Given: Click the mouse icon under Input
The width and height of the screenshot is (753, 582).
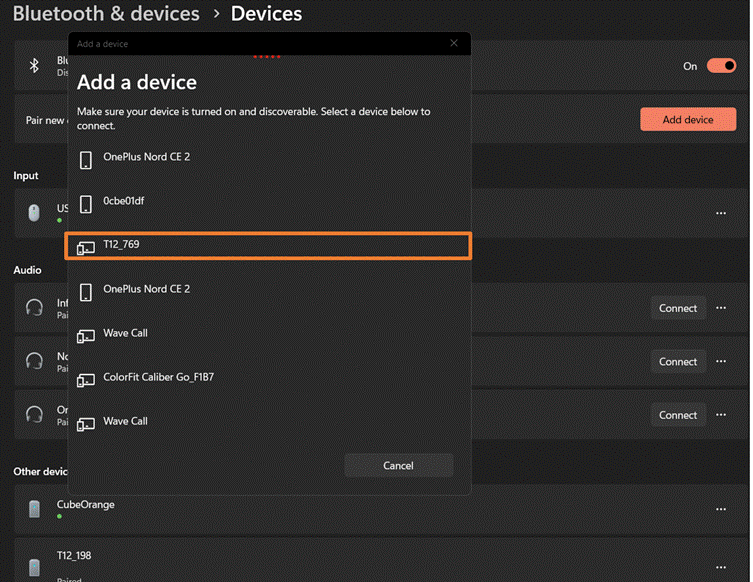Looking at the screenshot, I should (x=34, y=213).
